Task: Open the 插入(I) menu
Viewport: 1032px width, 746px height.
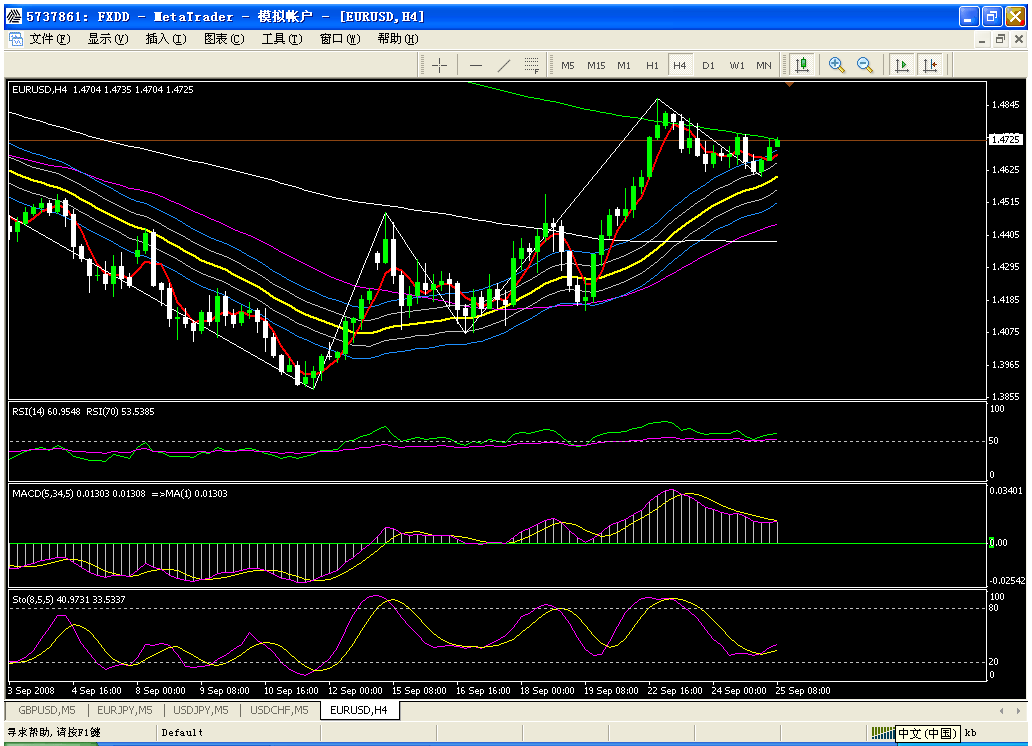Action: coord(165,39)
